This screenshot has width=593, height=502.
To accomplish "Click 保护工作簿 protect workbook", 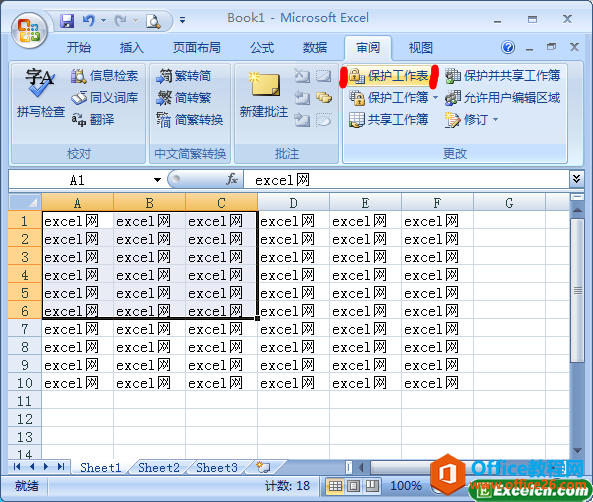I will 388,98.
